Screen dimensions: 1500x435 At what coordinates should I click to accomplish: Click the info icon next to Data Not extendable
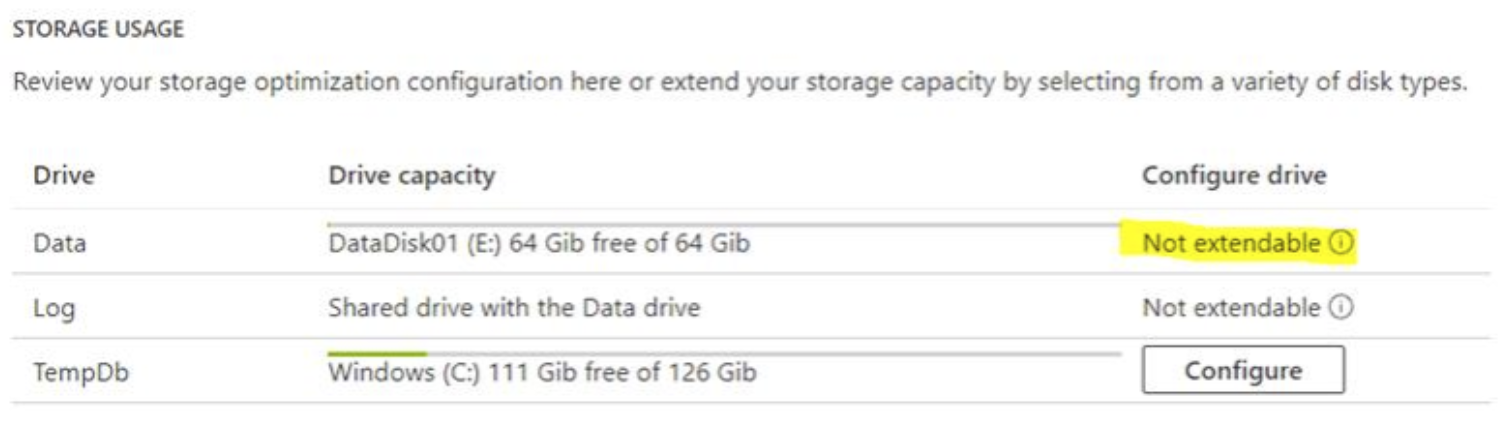(1341, 243)
